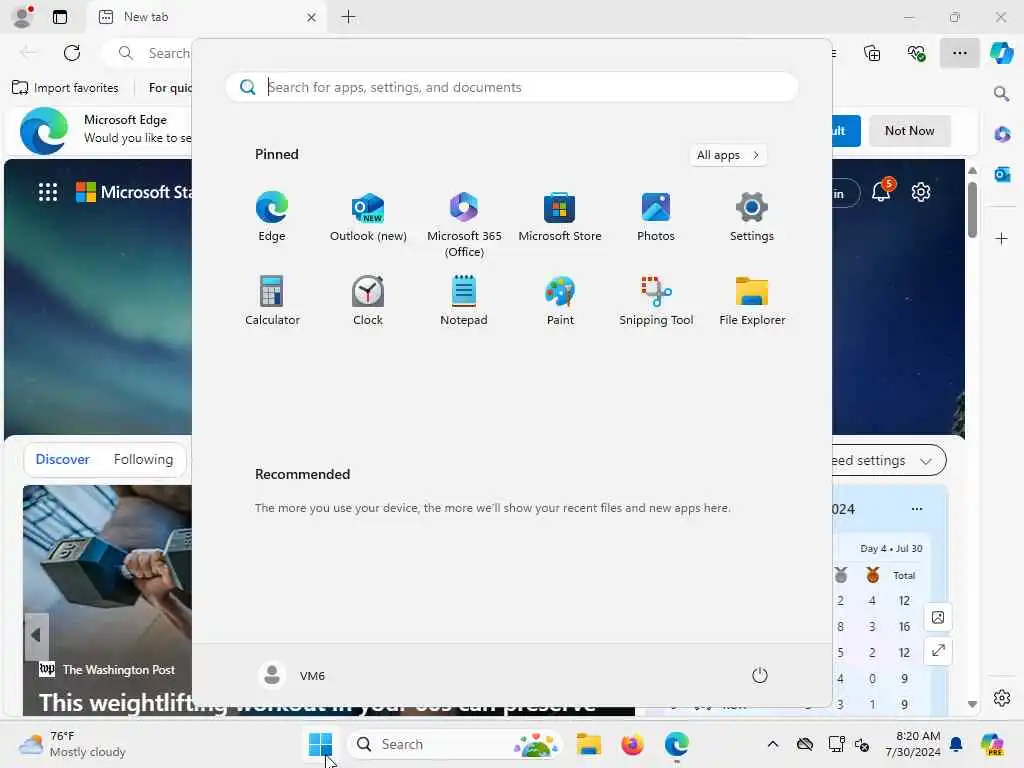Image resolution: width=1024 pixels, height=768 pixels.
Task: Open Outlook in Edge sidebar
Action: click(1002, 174)
